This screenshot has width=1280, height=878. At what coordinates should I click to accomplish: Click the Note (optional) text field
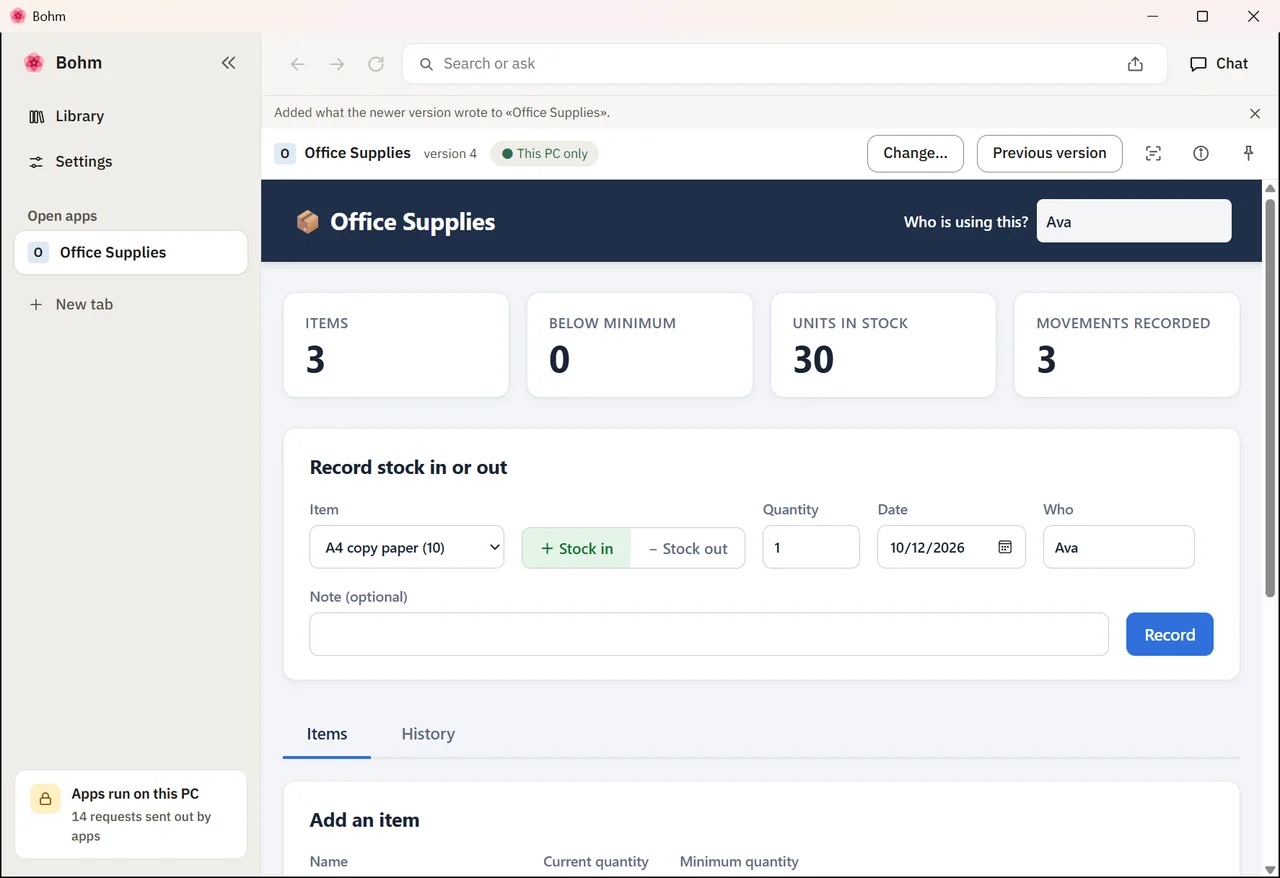(x=709, y=635)
